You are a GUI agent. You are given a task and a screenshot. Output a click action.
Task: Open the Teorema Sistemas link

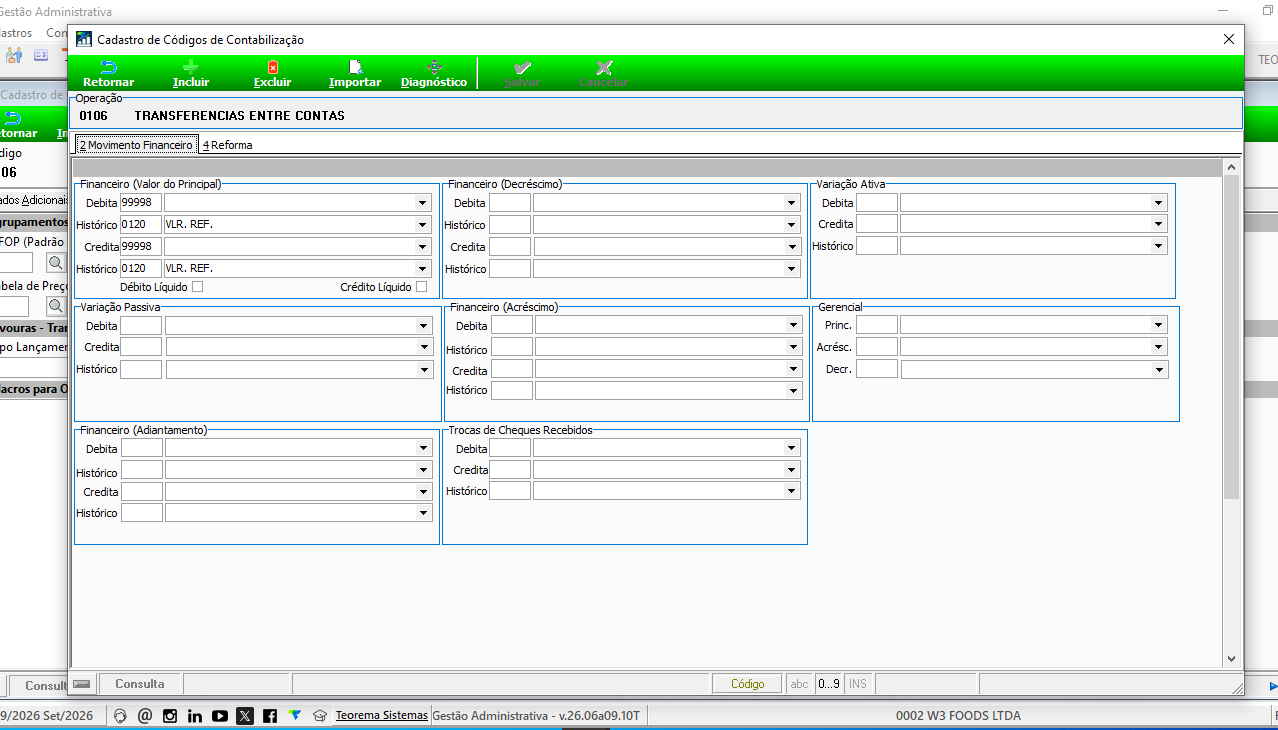point(382,716)
